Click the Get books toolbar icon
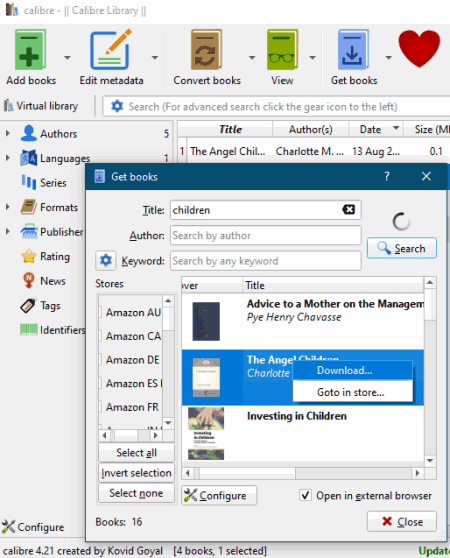The image size is (450, 558). point(353,49)
